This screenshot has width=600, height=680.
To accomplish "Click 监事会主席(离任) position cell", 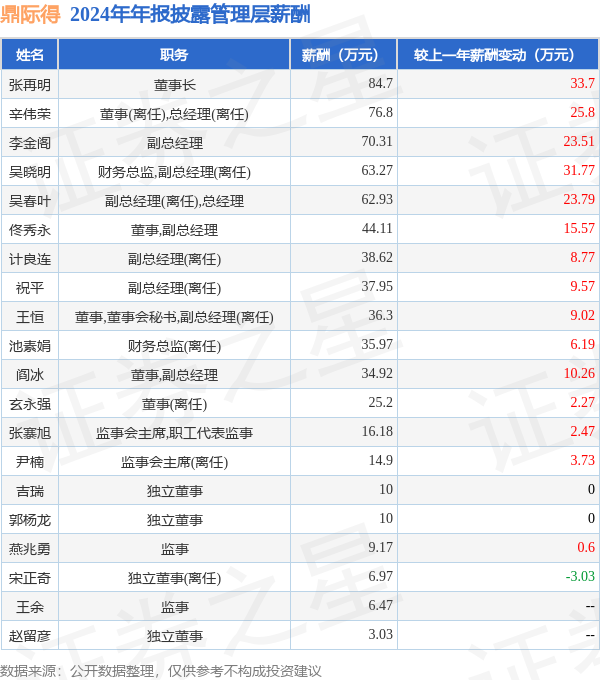I will pos(174,462).
